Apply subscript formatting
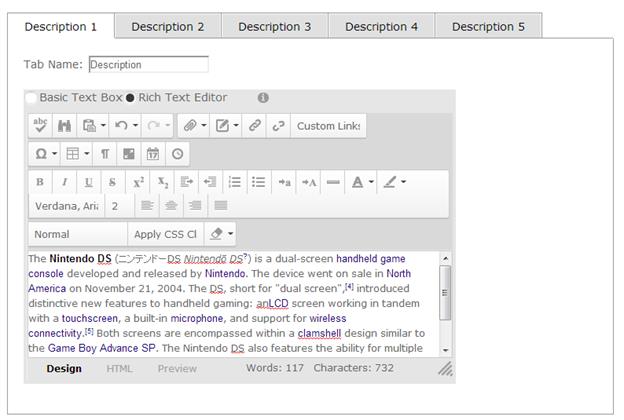624x420 pixels. (x=162, y=182)
